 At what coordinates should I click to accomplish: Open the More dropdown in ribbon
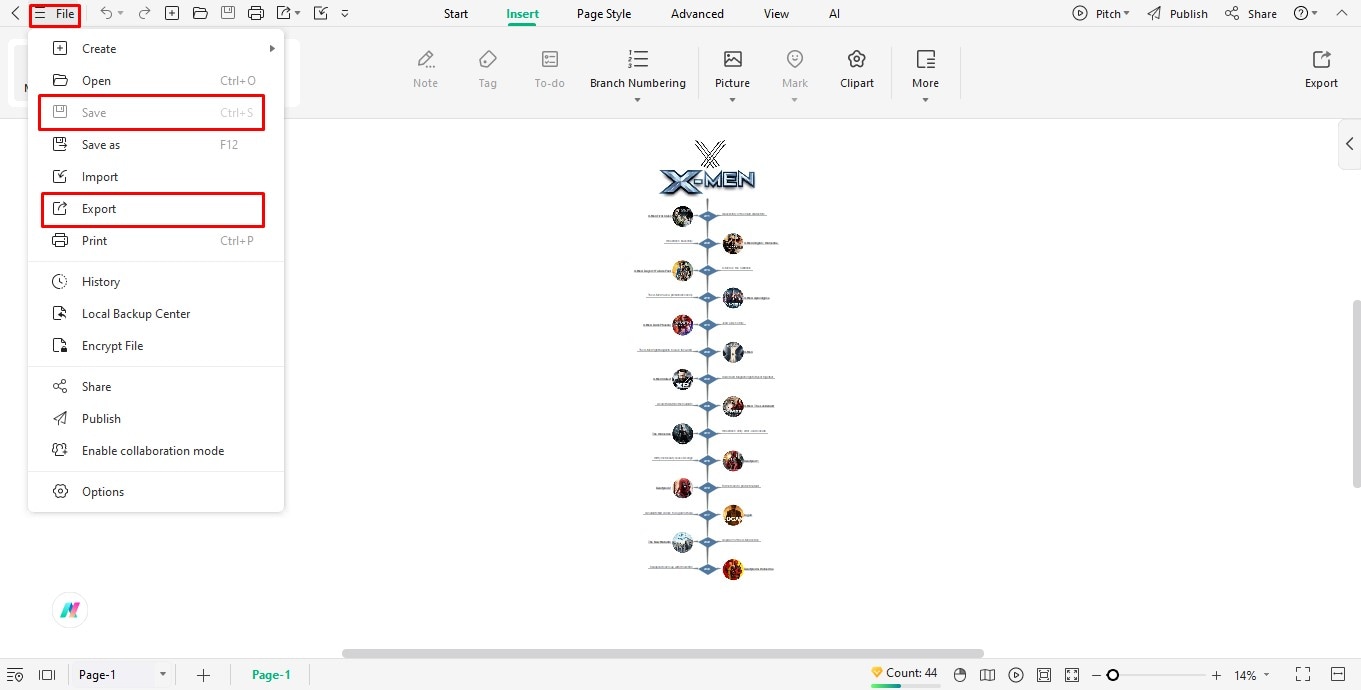tap(925, 99)
